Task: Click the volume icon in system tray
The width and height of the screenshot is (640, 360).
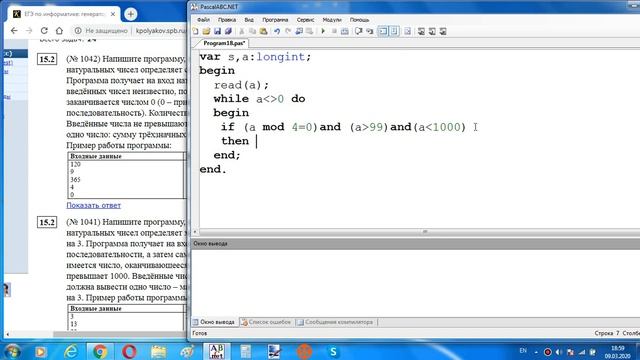Action: 559,352
